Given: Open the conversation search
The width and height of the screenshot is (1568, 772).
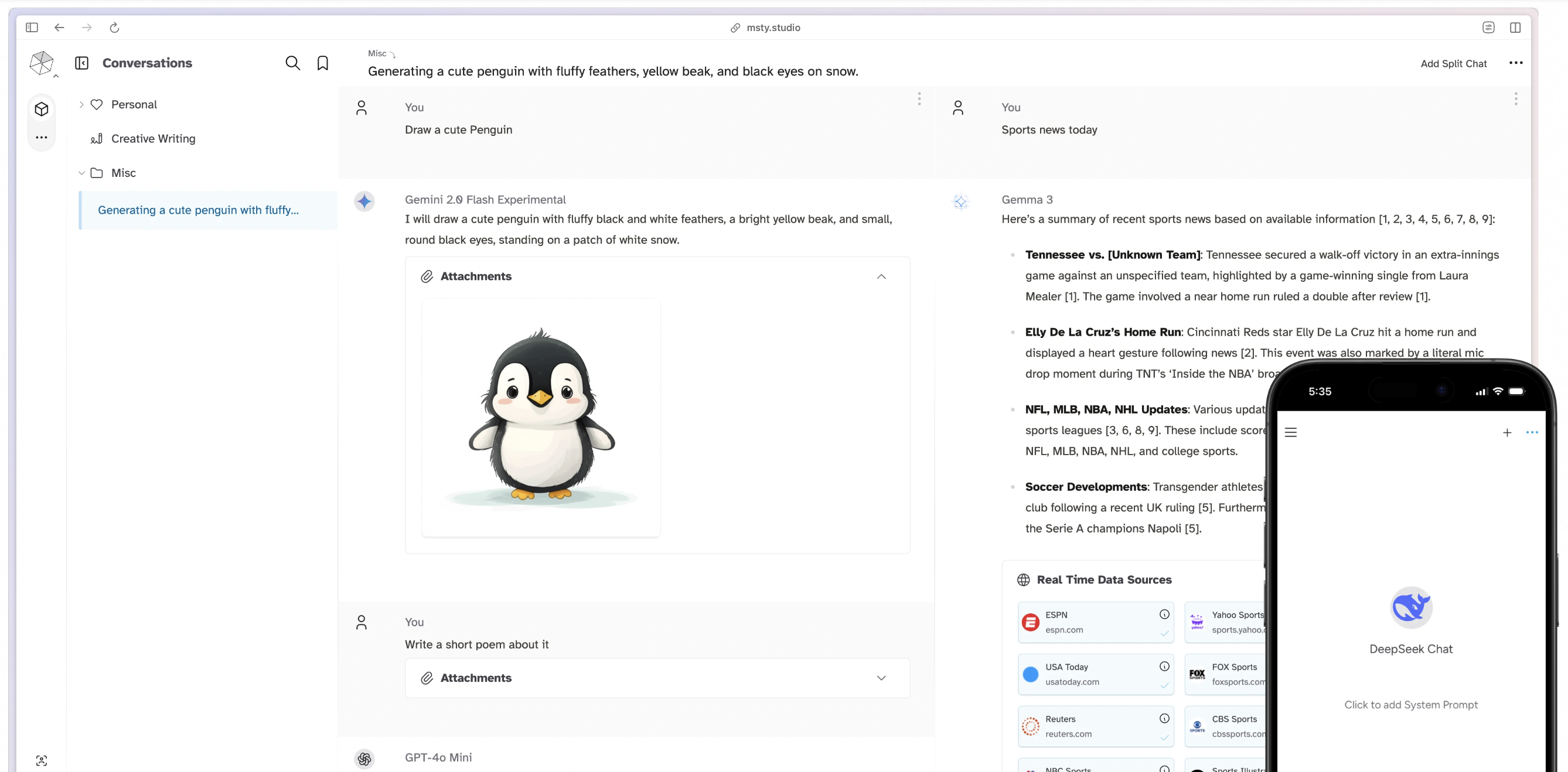Looking at the screenshot, I should point(292,63).
